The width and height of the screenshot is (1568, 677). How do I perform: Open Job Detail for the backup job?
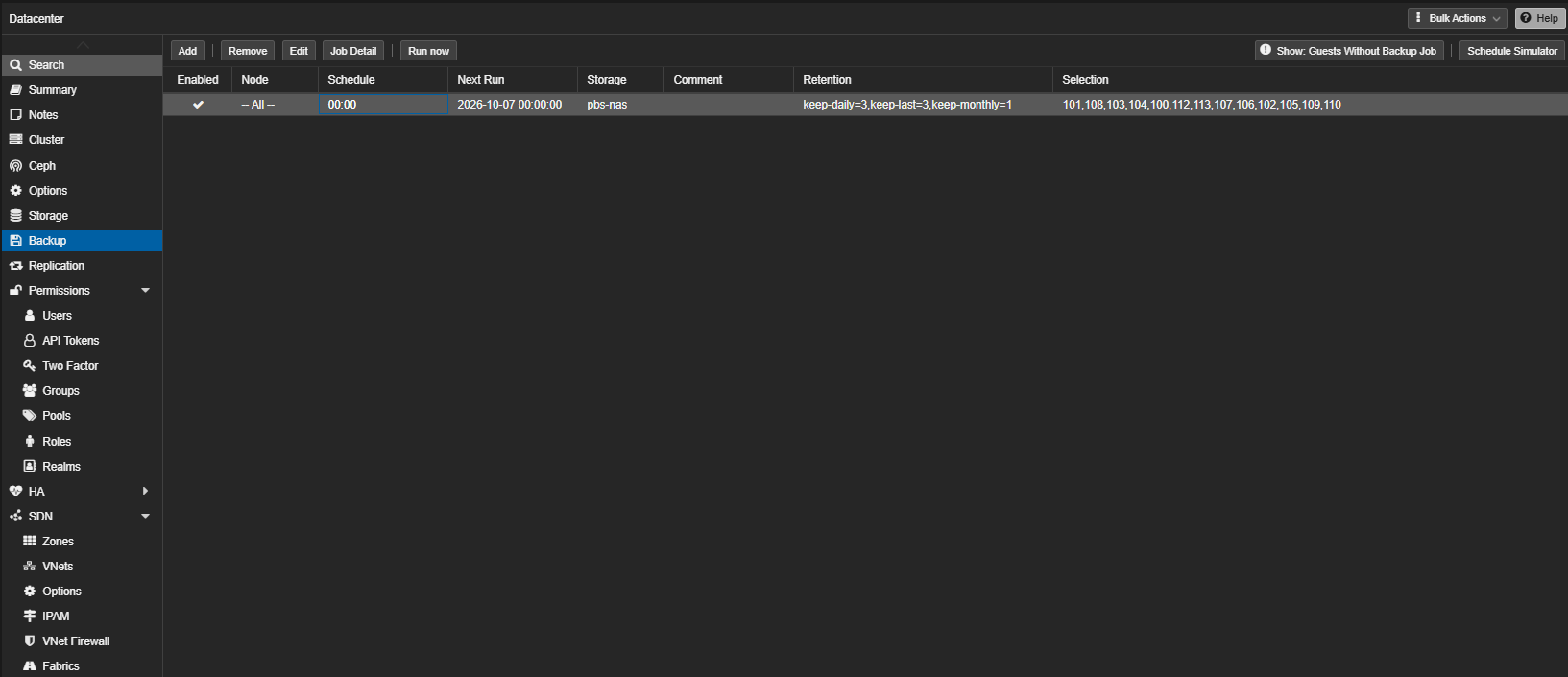pos(353,51)
